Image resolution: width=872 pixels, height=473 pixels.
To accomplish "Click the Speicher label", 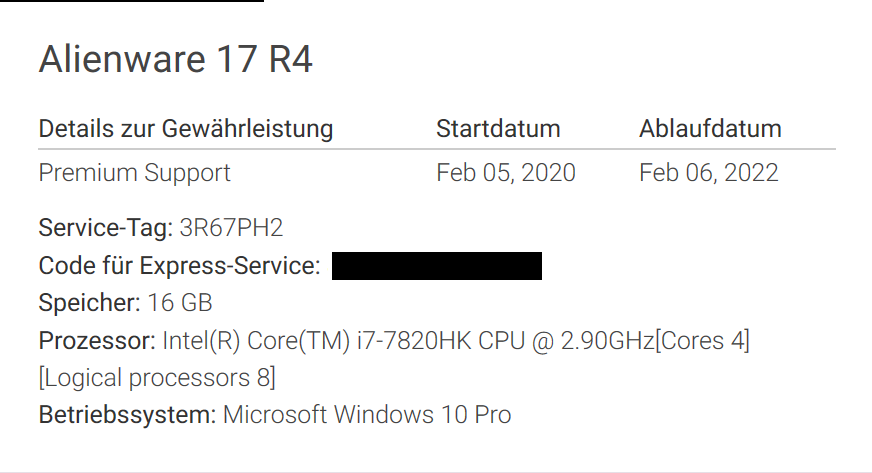I will (89, 303).
